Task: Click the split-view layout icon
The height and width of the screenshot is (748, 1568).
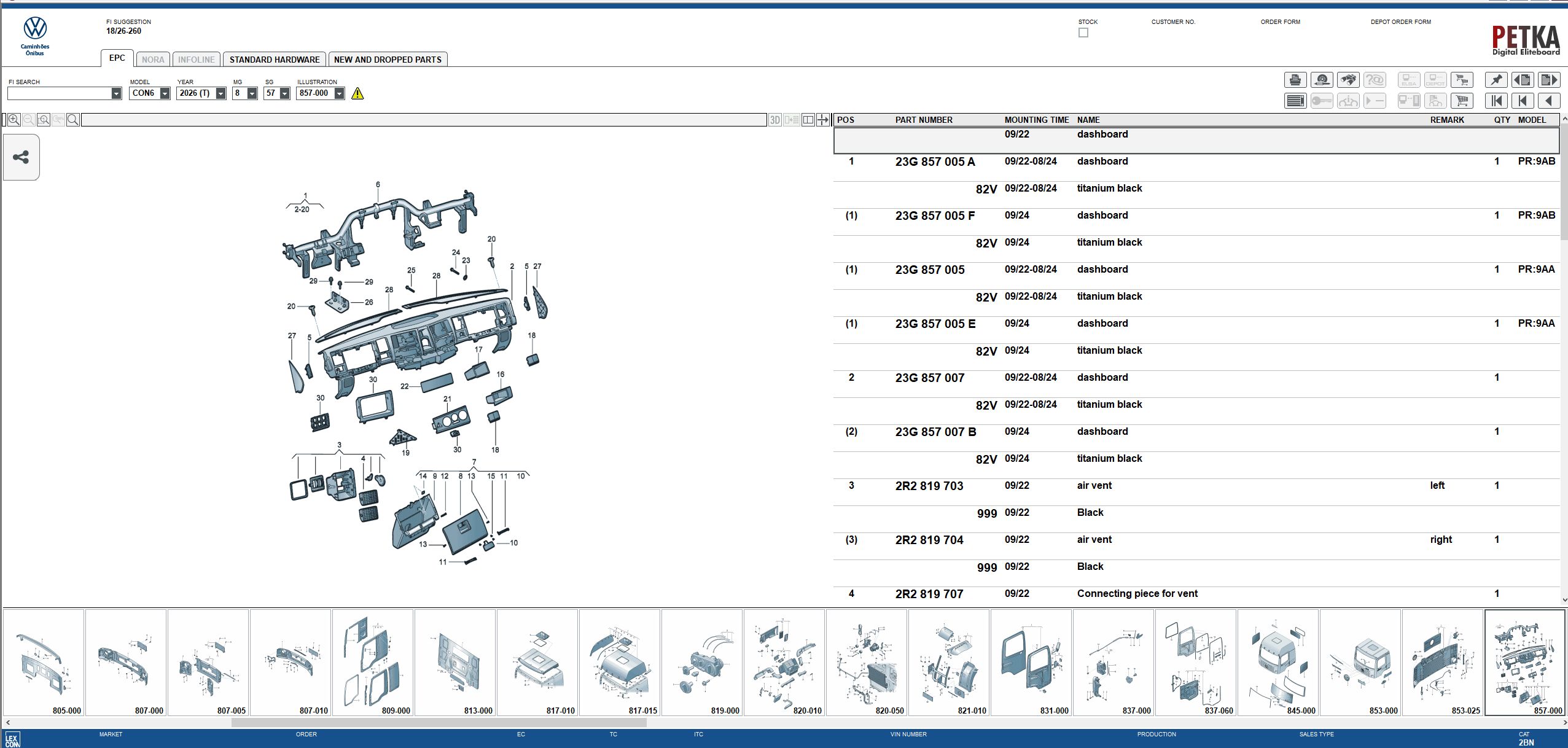Action: [808, 120]
